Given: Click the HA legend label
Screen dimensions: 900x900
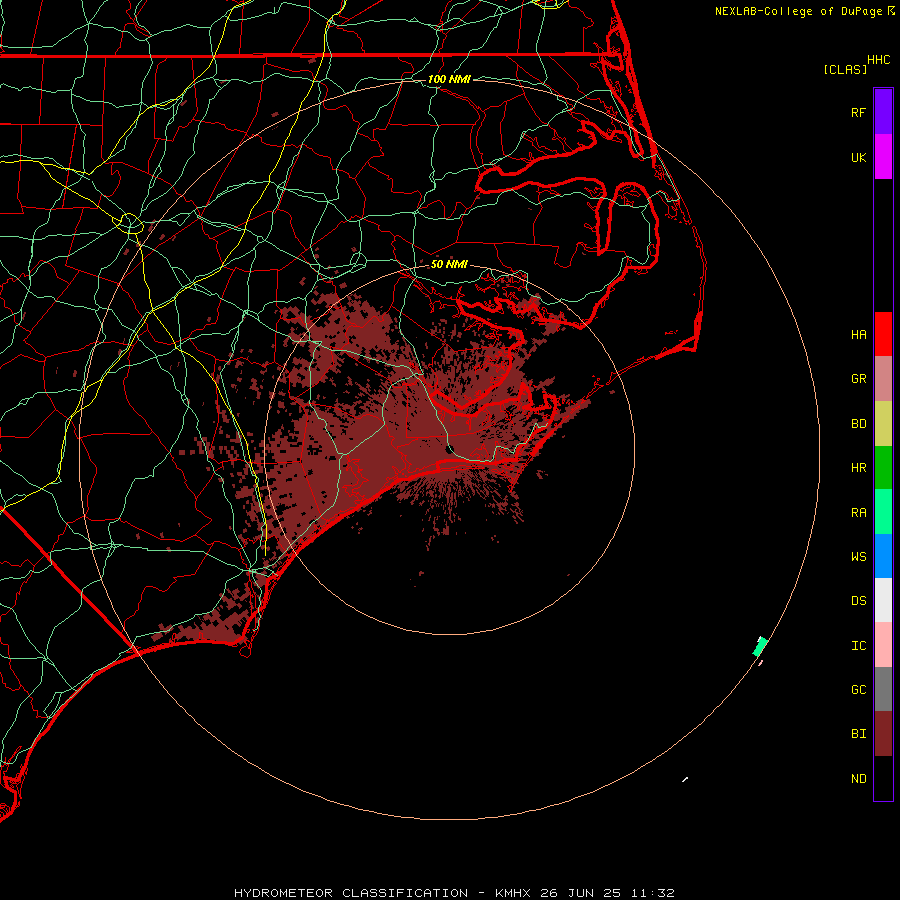Looking at the screenshot, I should coord(858,334).
